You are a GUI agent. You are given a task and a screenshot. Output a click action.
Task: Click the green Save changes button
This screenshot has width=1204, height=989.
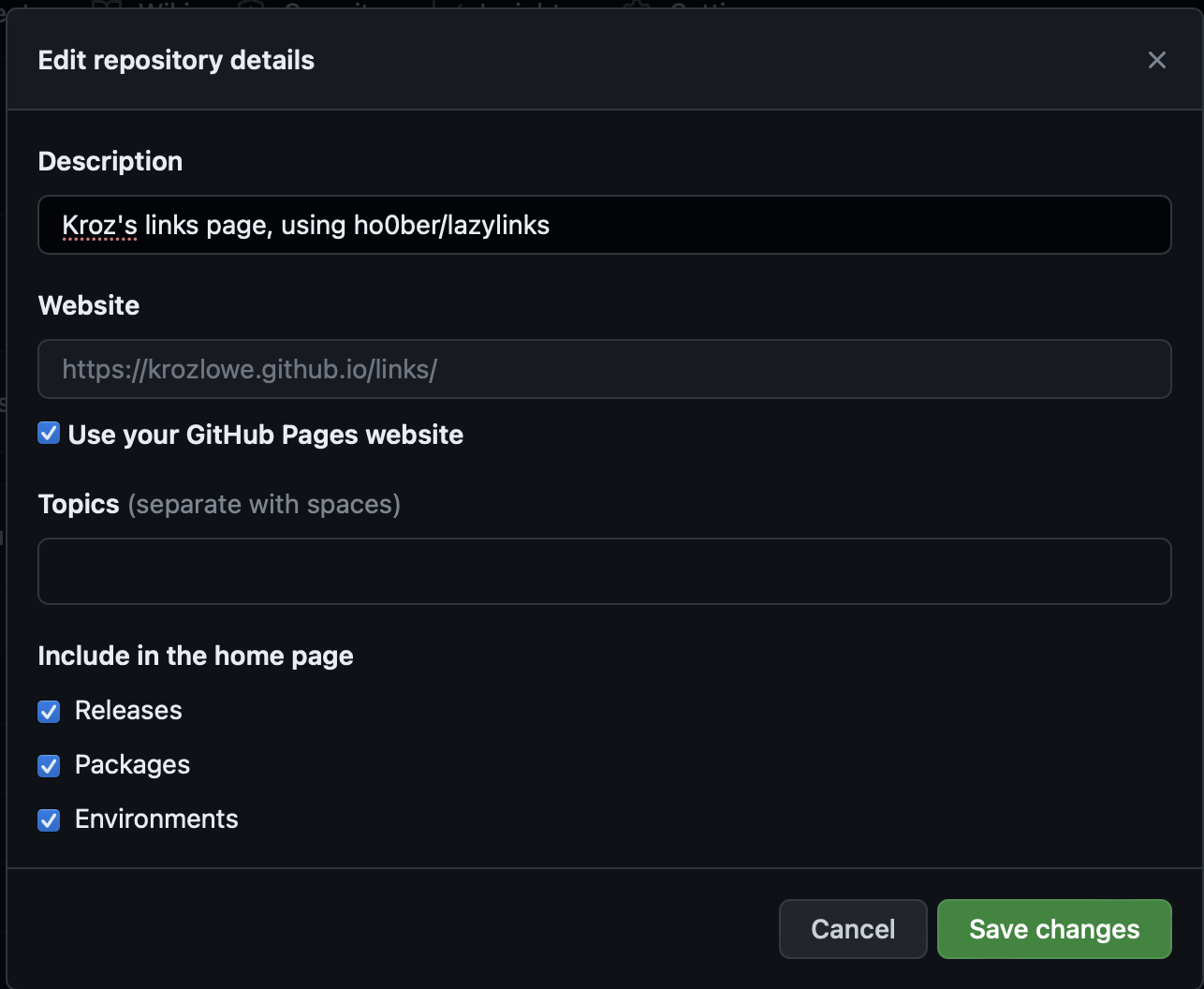pyautogui.click(x=1053, y=929)
